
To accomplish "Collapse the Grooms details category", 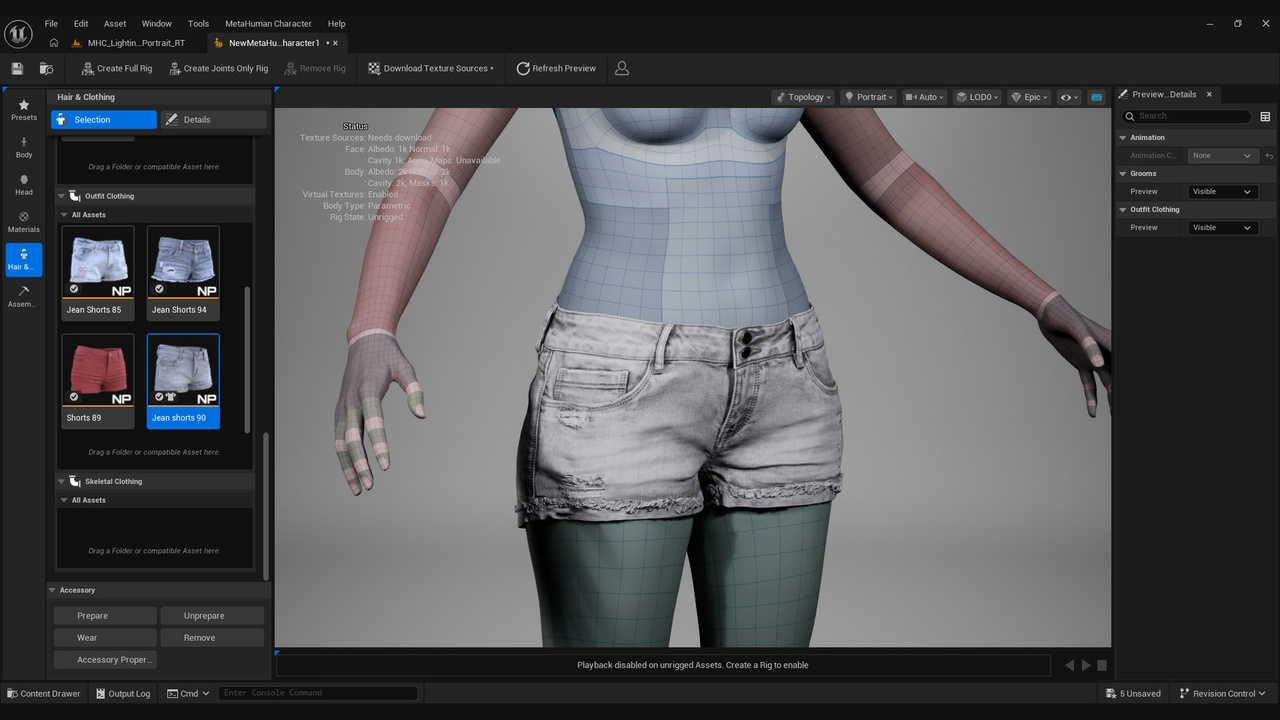I will click(1123, 174).
